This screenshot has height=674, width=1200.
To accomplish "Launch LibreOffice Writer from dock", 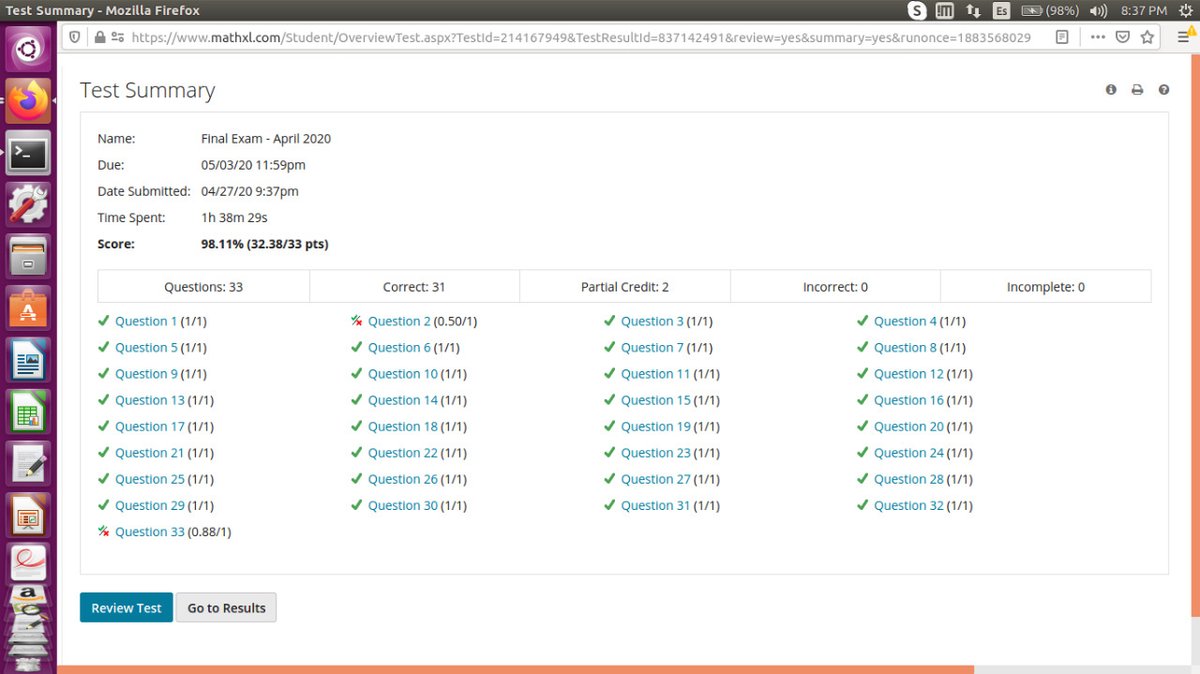I will click(x=28, y=361).
